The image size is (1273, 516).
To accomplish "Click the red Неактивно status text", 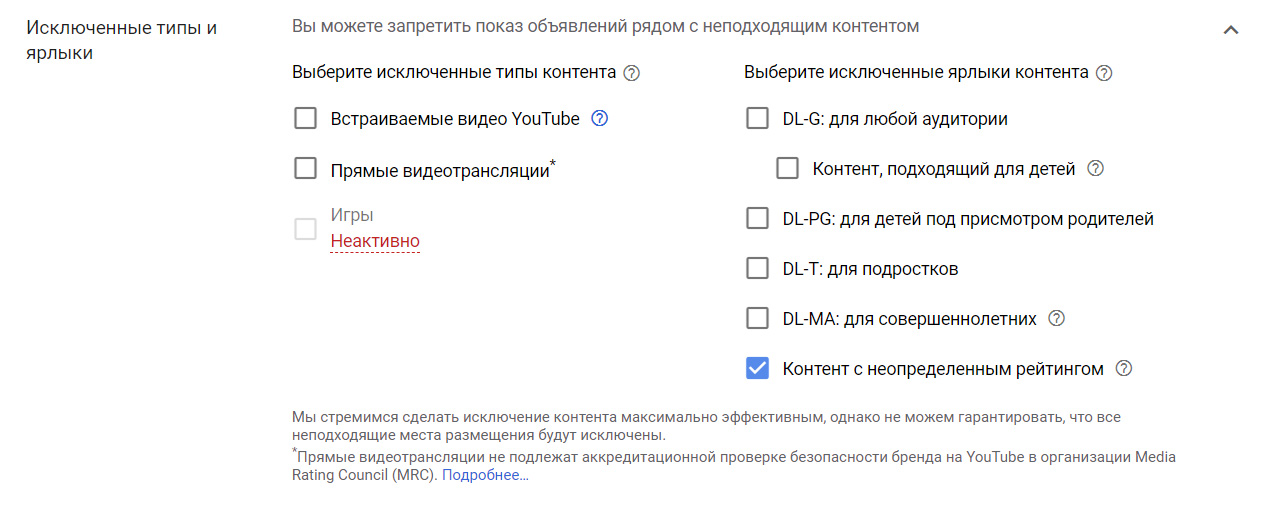I will tap(375, 241).
